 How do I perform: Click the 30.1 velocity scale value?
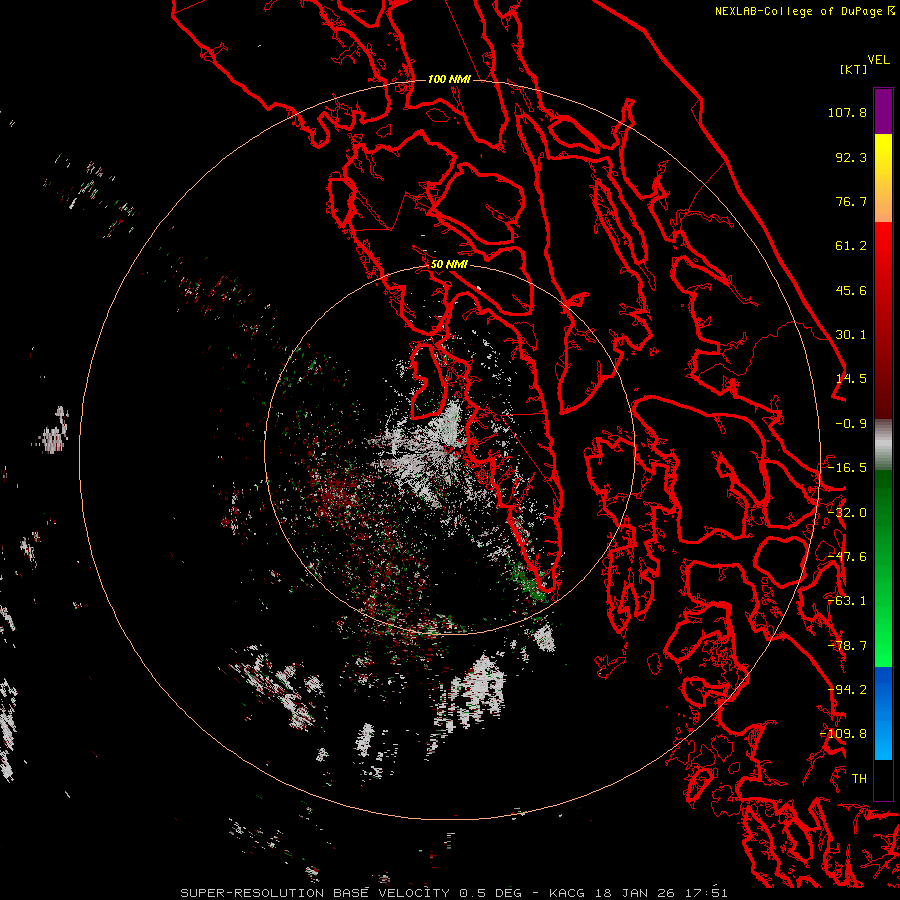851,335
